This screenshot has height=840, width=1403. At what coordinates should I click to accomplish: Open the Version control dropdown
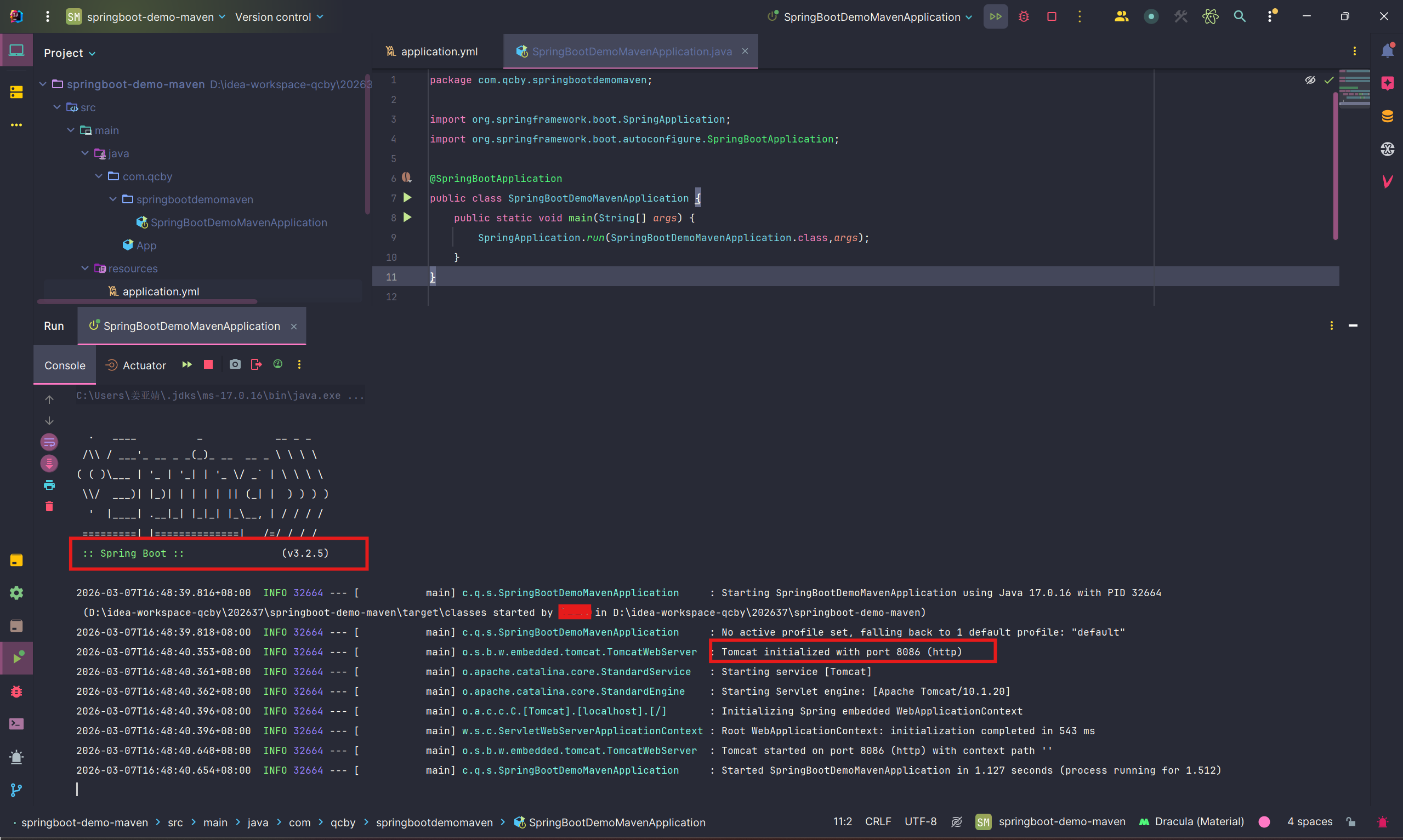click(x=279, y=17)
